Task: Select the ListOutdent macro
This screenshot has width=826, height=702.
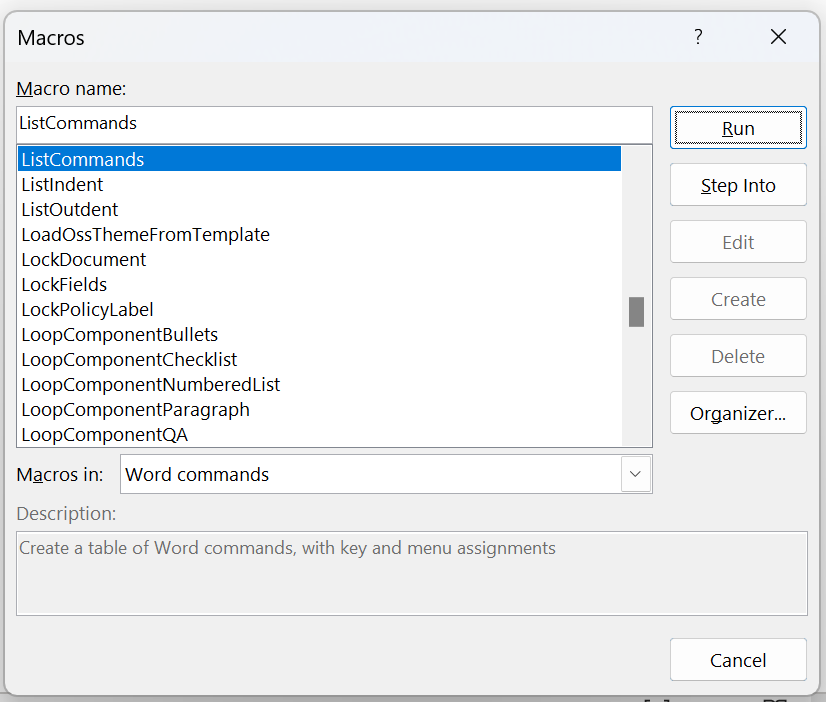Action: tap(319, 209)
